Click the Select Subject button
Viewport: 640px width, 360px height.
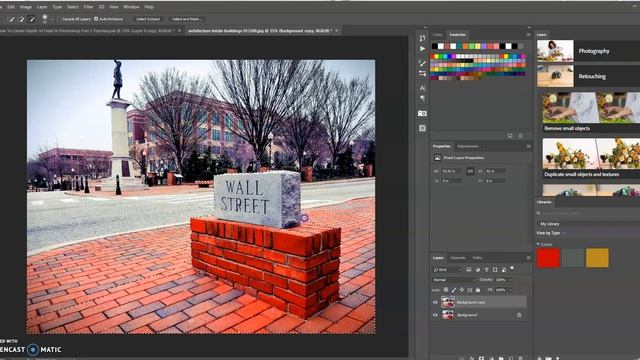[x=148, y=19]
